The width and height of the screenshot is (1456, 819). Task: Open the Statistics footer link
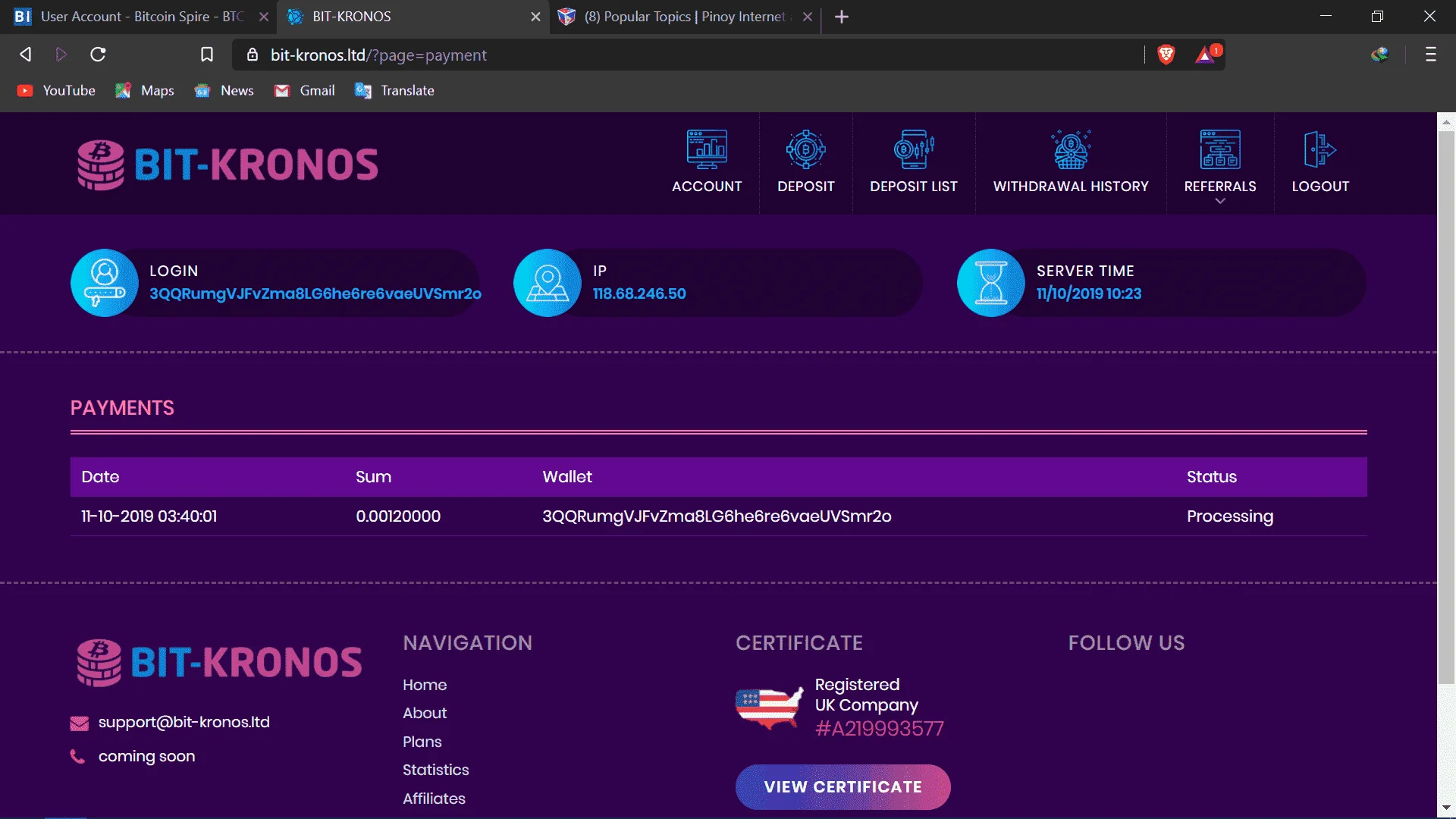tap(436, 770)
